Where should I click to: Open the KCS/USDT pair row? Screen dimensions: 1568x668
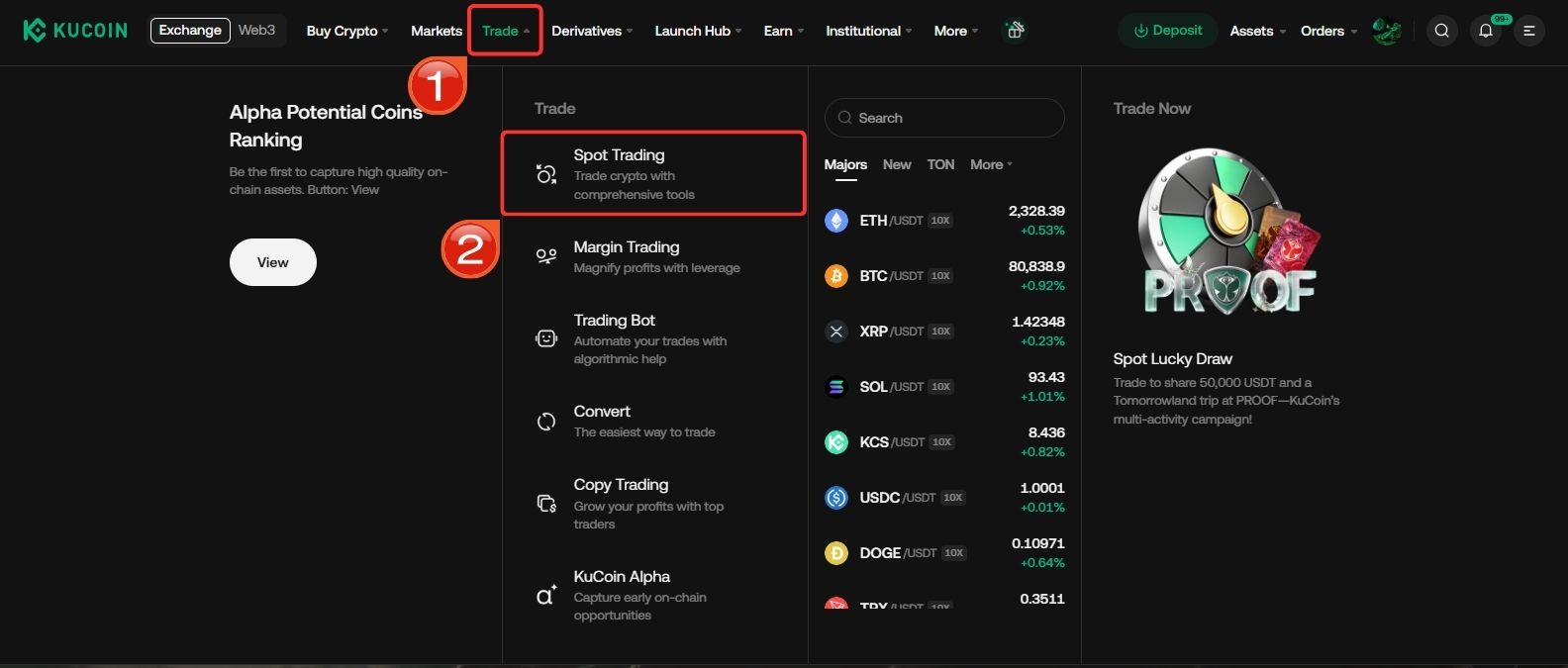[x=944, y=442]
